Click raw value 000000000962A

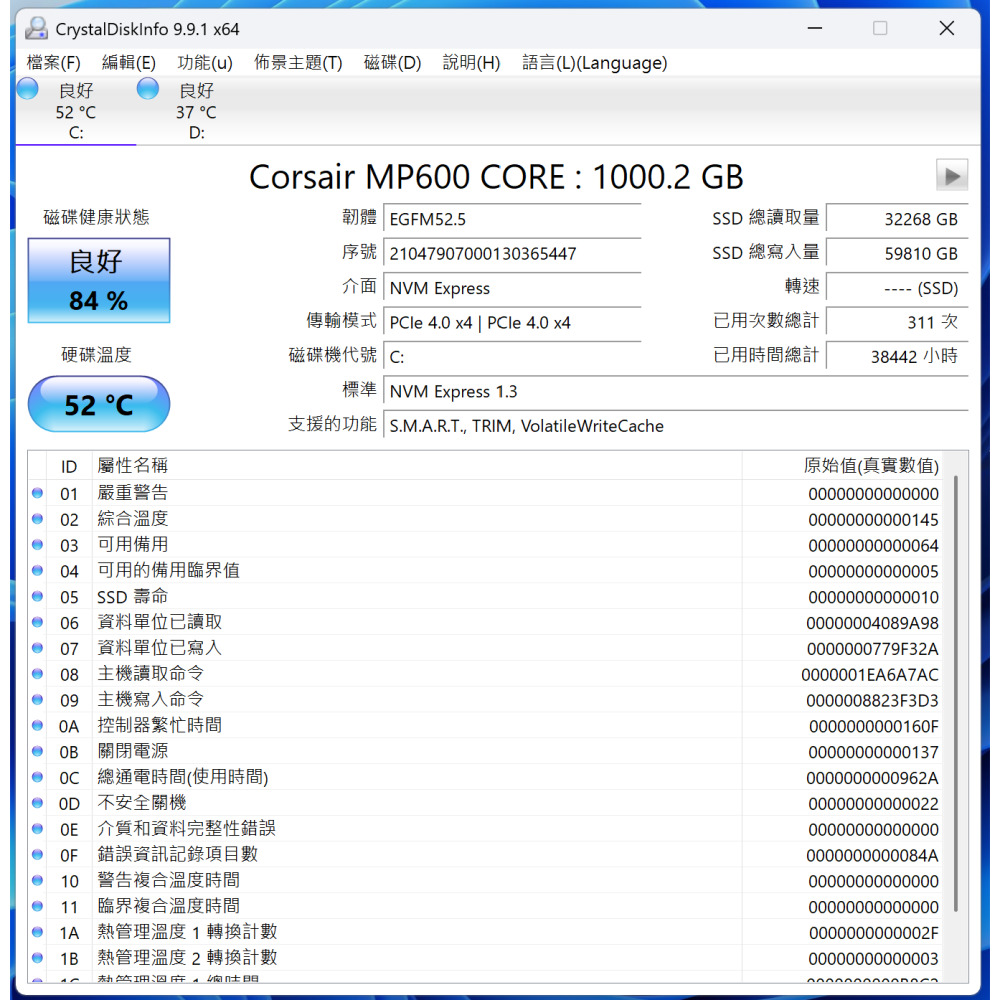[872, 778]
